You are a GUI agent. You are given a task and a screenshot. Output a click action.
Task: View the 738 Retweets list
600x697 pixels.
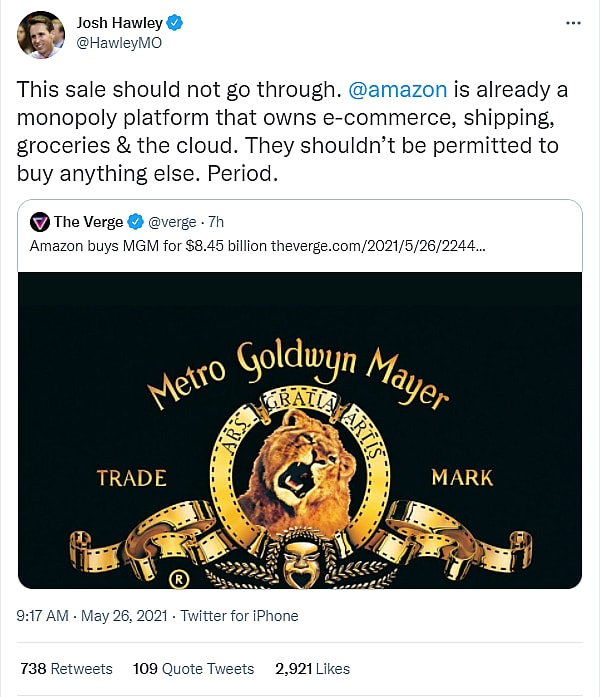point(66,668)
